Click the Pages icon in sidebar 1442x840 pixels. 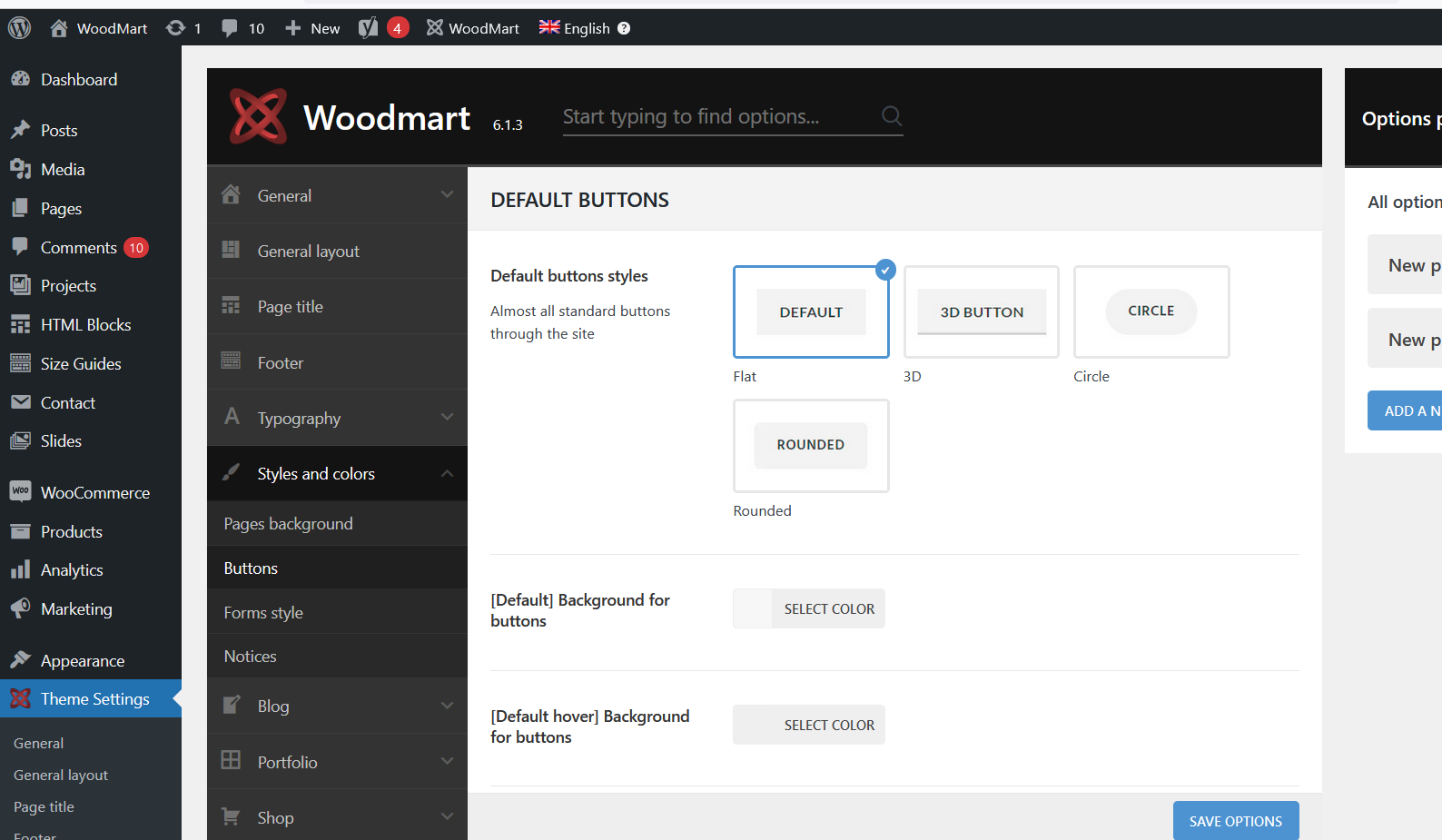(20, 208)
